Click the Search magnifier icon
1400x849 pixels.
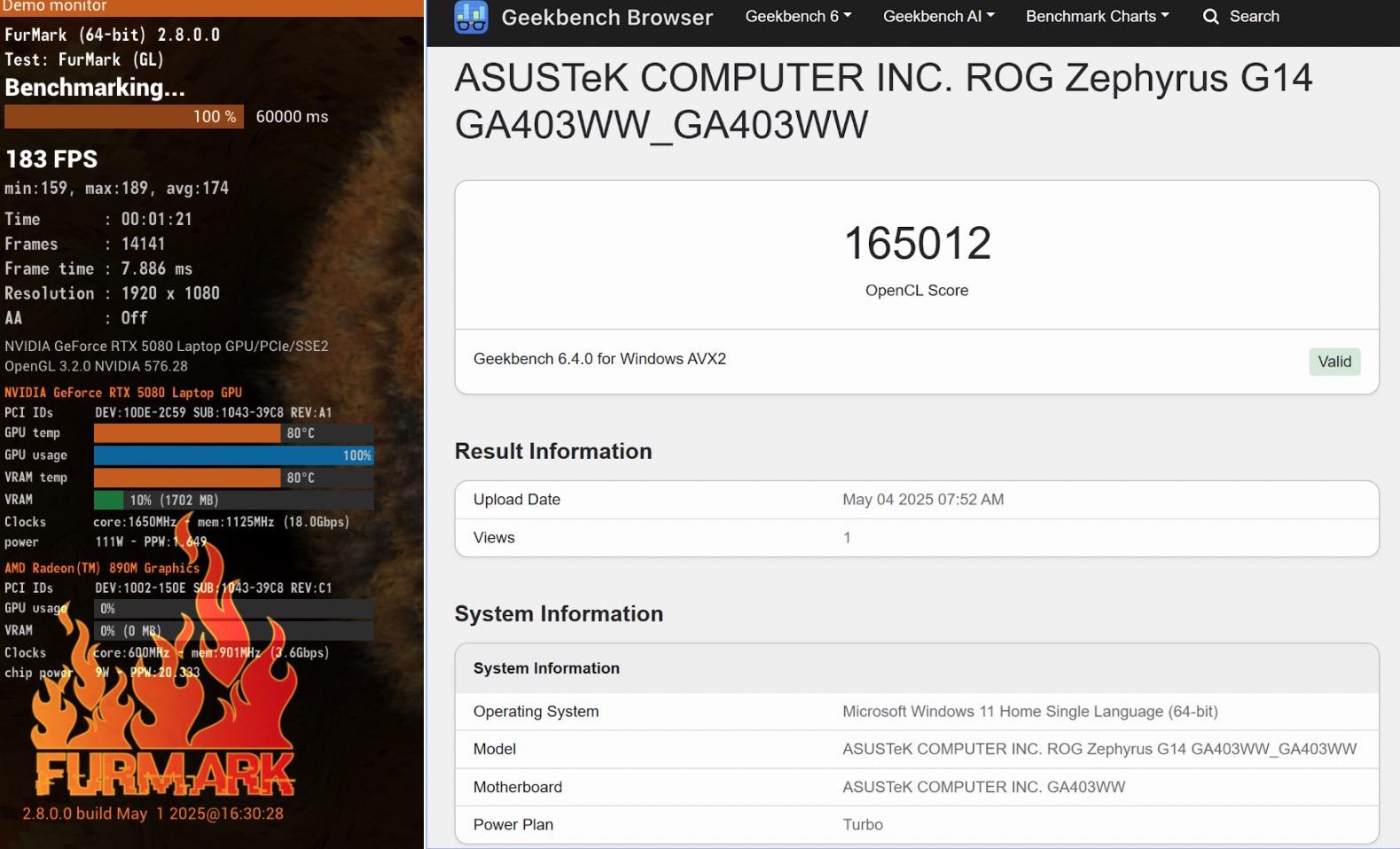(1211, 16)
